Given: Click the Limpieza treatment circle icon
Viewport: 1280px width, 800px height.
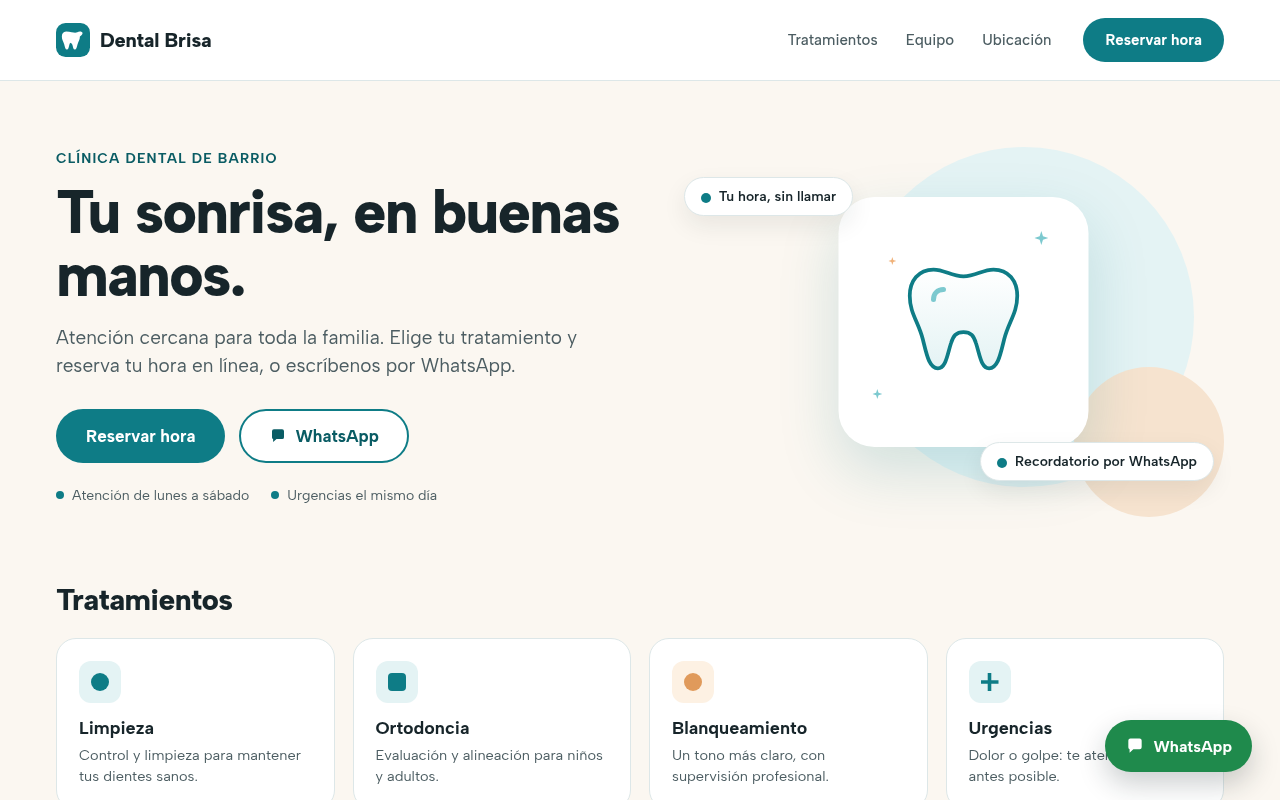Looking at the screenshot, I should point(100,682).
